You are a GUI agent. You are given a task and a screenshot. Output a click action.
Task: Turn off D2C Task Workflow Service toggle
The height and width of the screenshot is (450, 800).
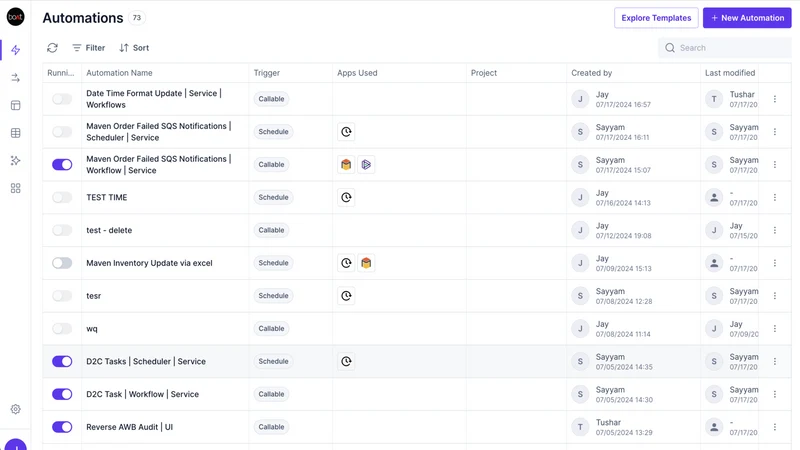(x=62, y=394)
